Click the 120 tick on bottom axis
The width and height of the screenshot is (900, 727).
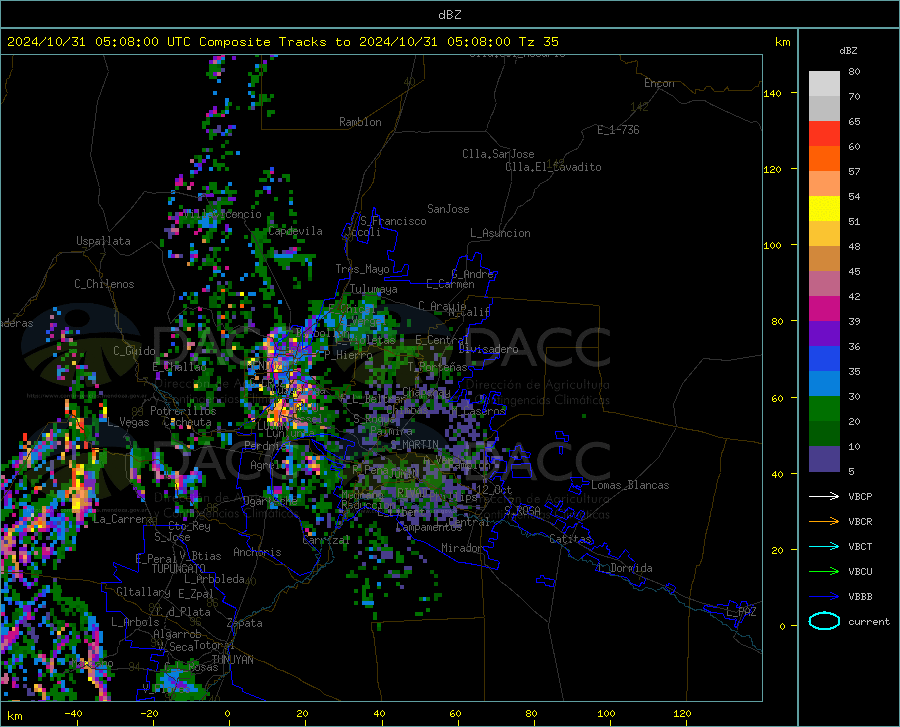[682, 713]
